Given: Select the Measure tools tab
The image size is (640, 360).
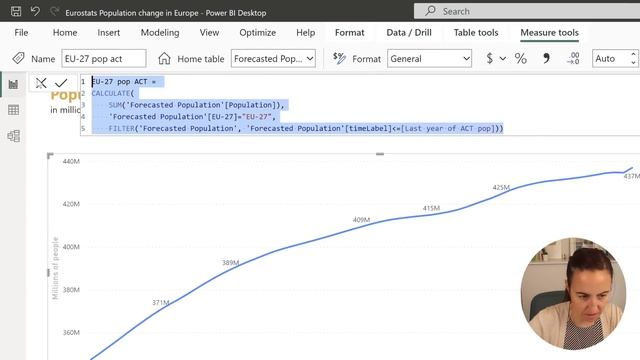Looking at the screenshot, I should (549, 33).
